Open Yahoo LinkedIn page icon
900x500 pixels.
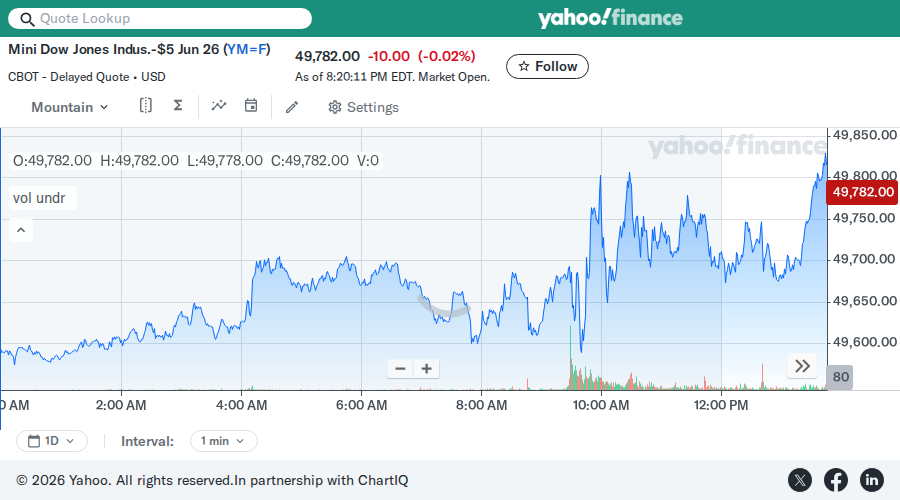pos(871,480)
